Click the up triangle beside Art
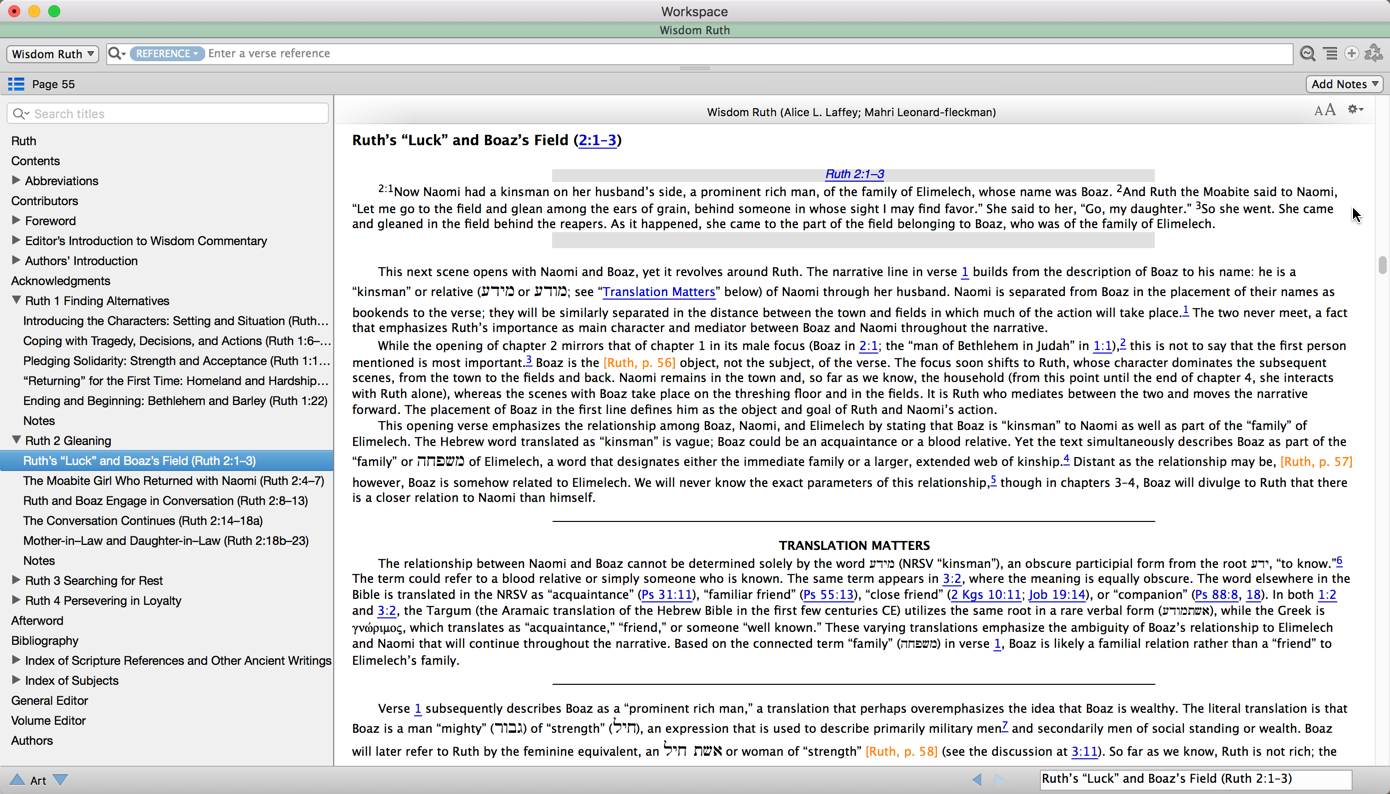This screenshot has width=1390, height=794. tap(17, 780)
